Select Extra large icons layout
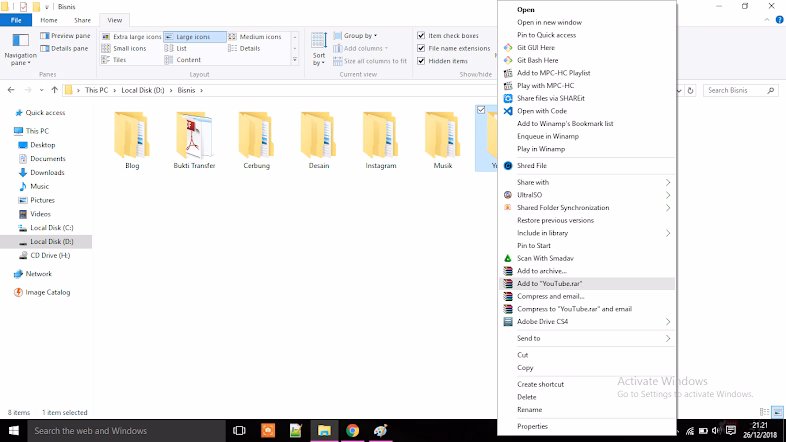This screenshot has height=442, width=786. click(131, 37)
